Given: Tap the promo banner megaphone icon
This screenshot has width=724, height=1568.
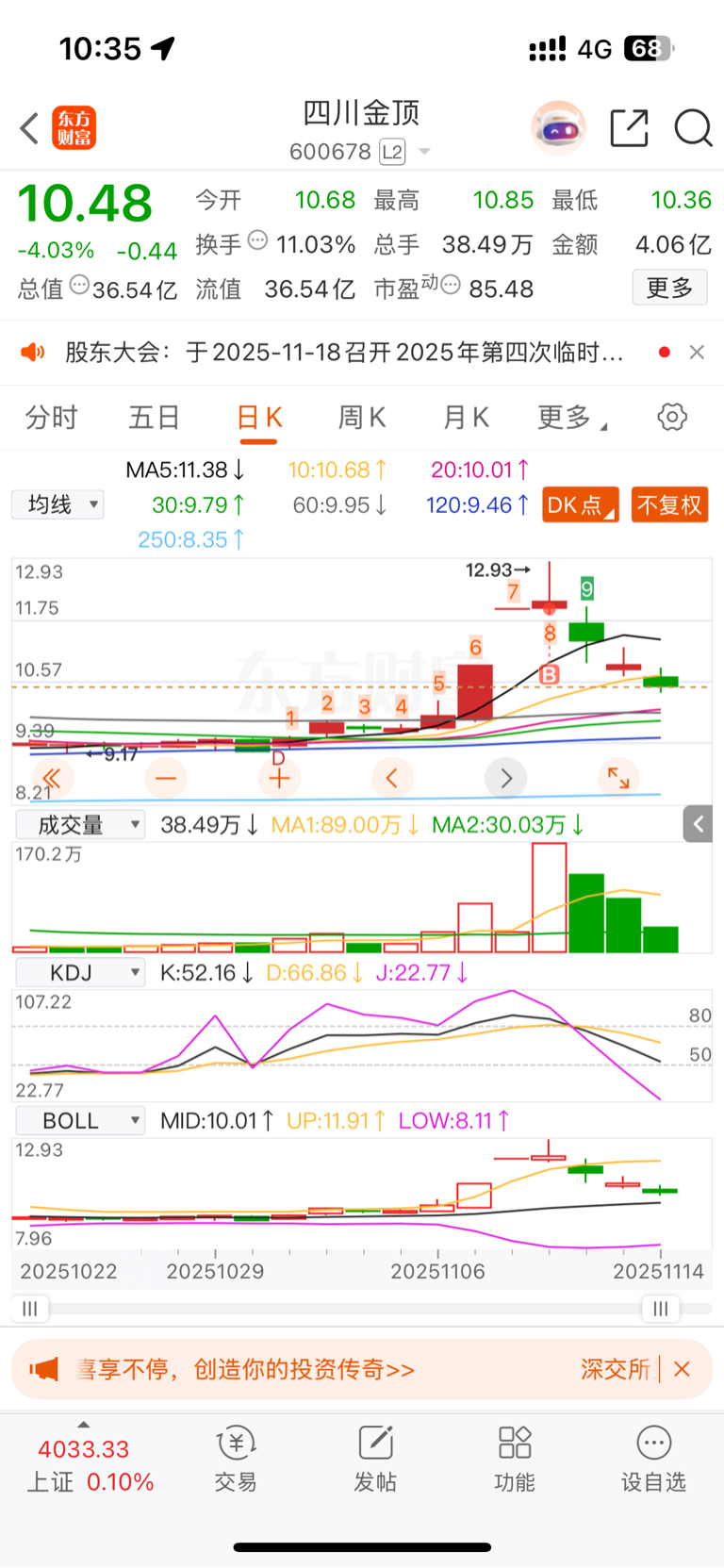Looking at the screenshot, I should 43,1369.
